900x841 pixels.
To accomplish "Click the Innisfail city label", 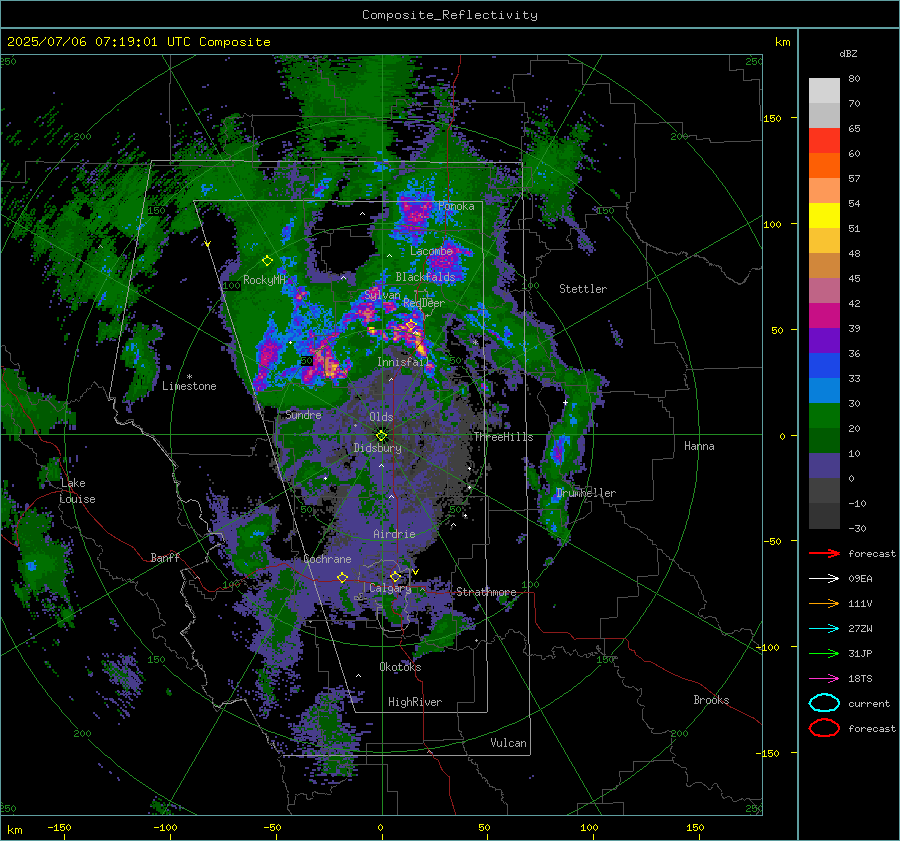I will point(402,362).
